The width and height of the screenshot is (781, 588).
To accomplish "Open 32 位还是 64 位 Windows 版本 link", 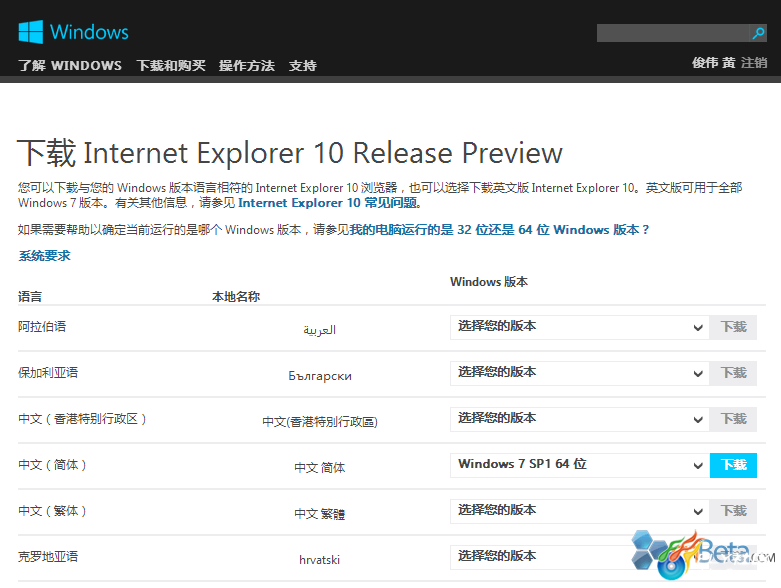I will tap(499, 230).
